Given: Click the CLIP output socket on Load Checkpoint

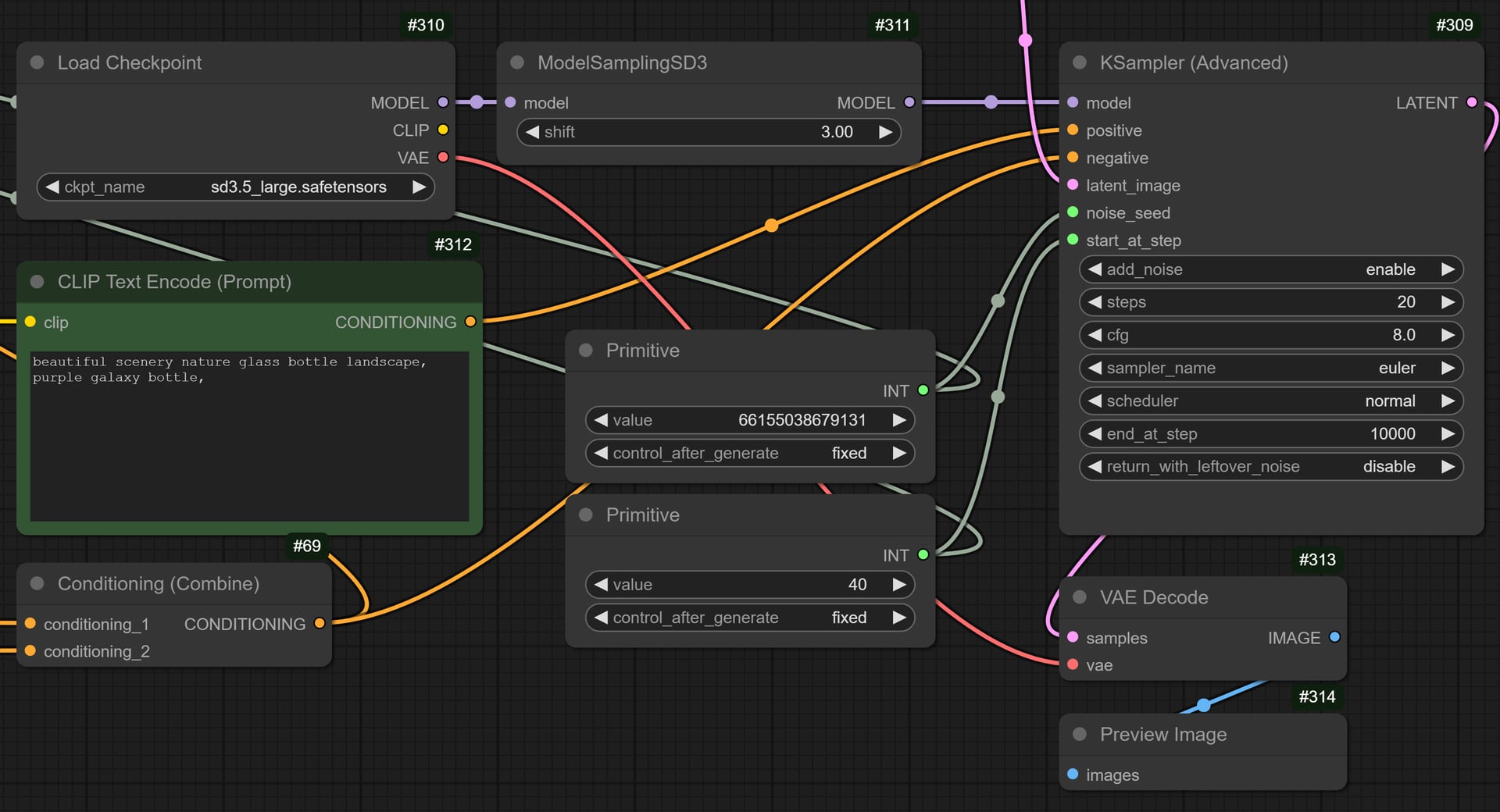Looking at the screenshot, I should point(443,130).
